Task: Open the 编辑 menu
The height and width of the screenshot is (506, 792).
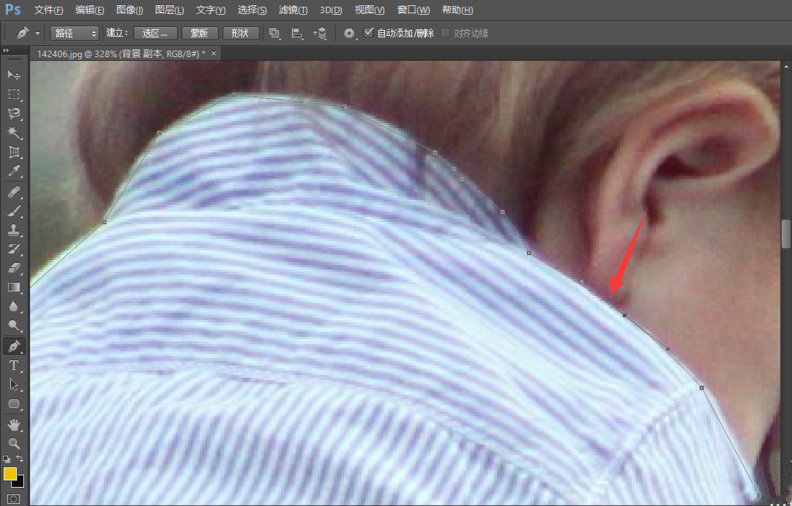Action: (x=89, y=10)
